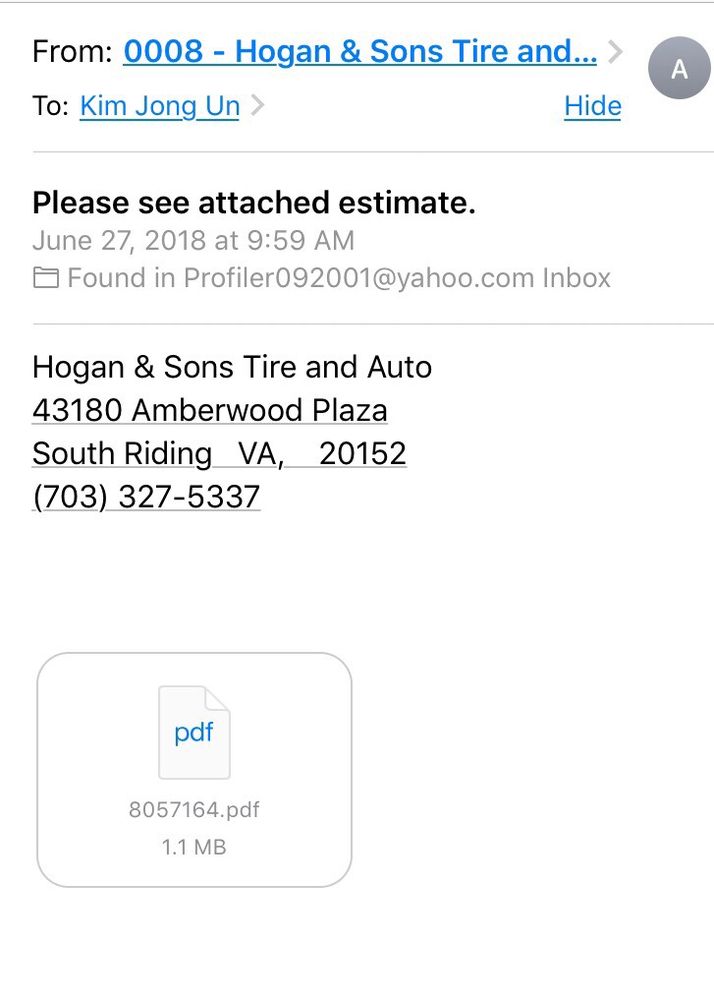This screenshot has width=714, height=1000.
Task: Open the address 43180 Amberwood Plaza
Action: pyautogui.click(x=210, y=410)
